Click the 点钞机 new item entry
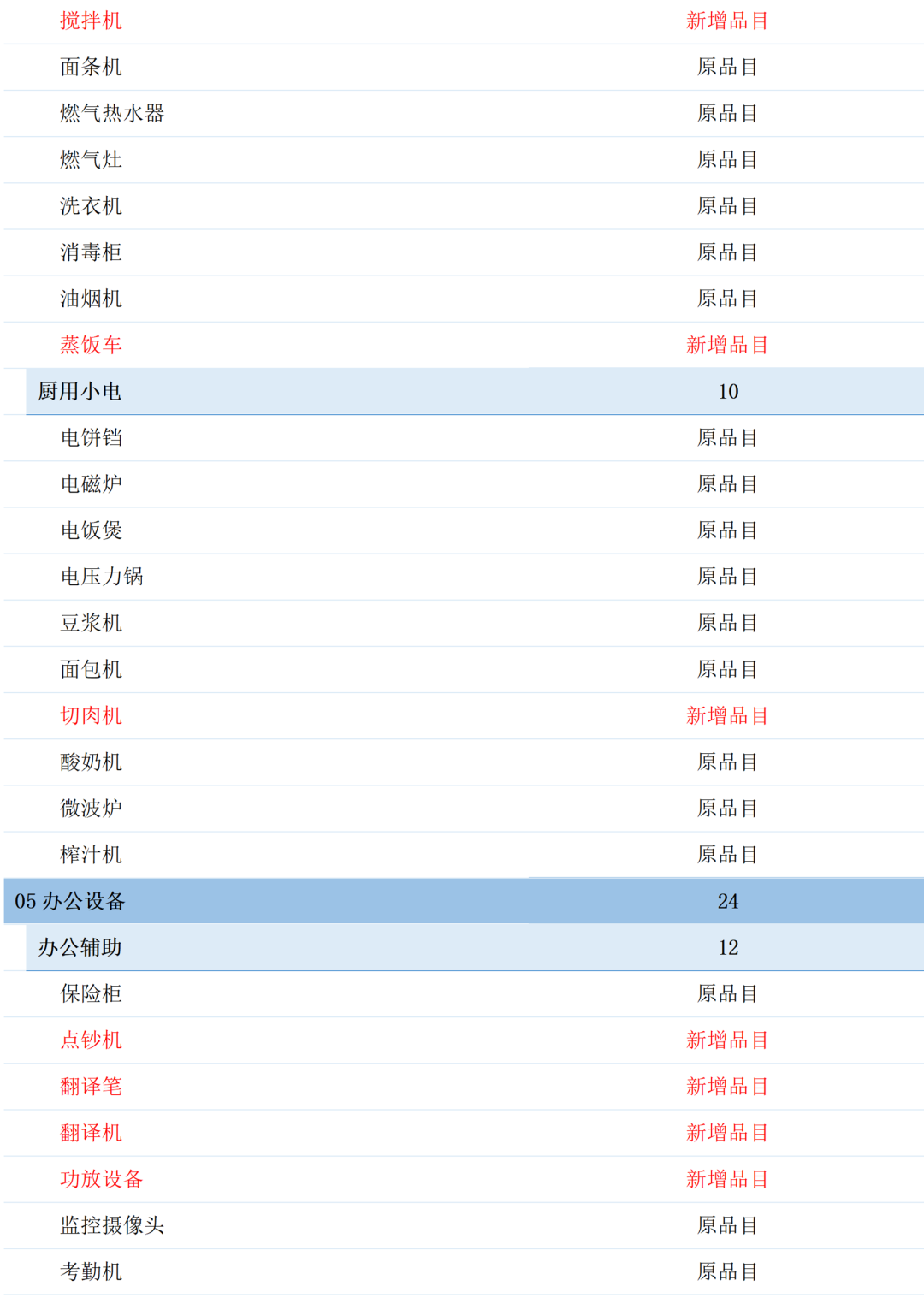The image size is (924, 1298). pos(90,1040)
